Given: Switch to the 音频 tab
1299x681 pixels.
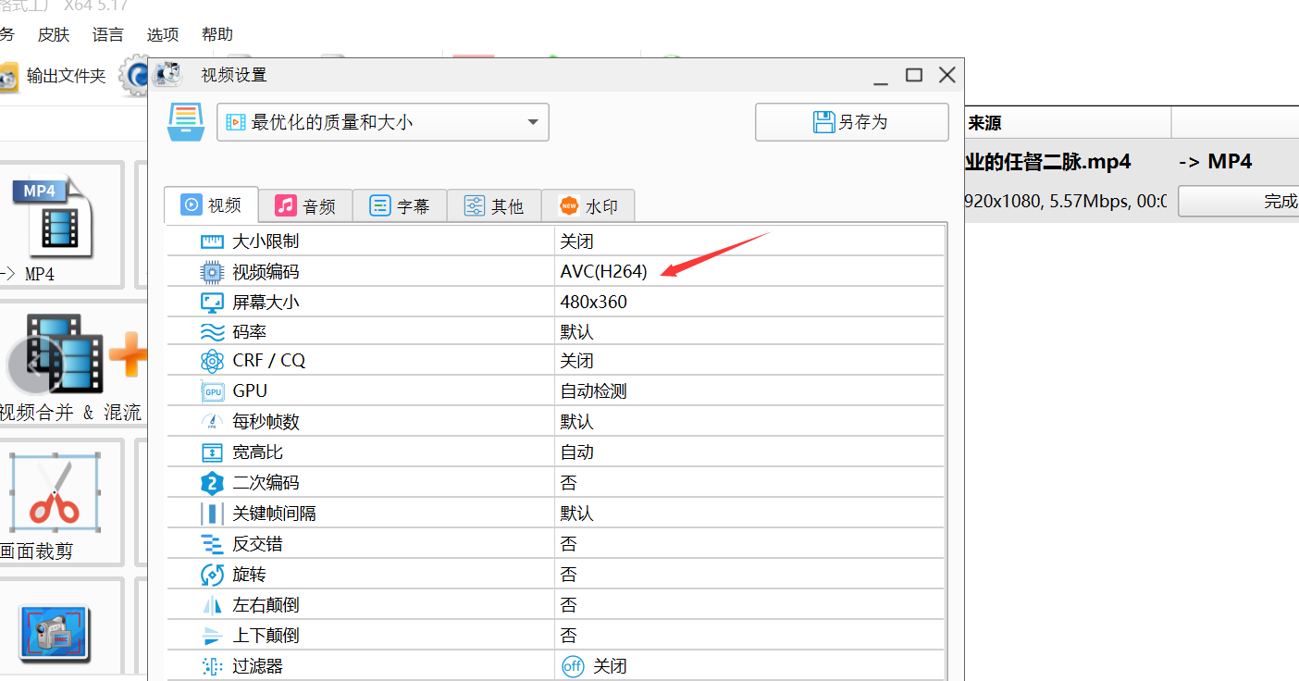Looking at the screenshot, I should 305,206.
